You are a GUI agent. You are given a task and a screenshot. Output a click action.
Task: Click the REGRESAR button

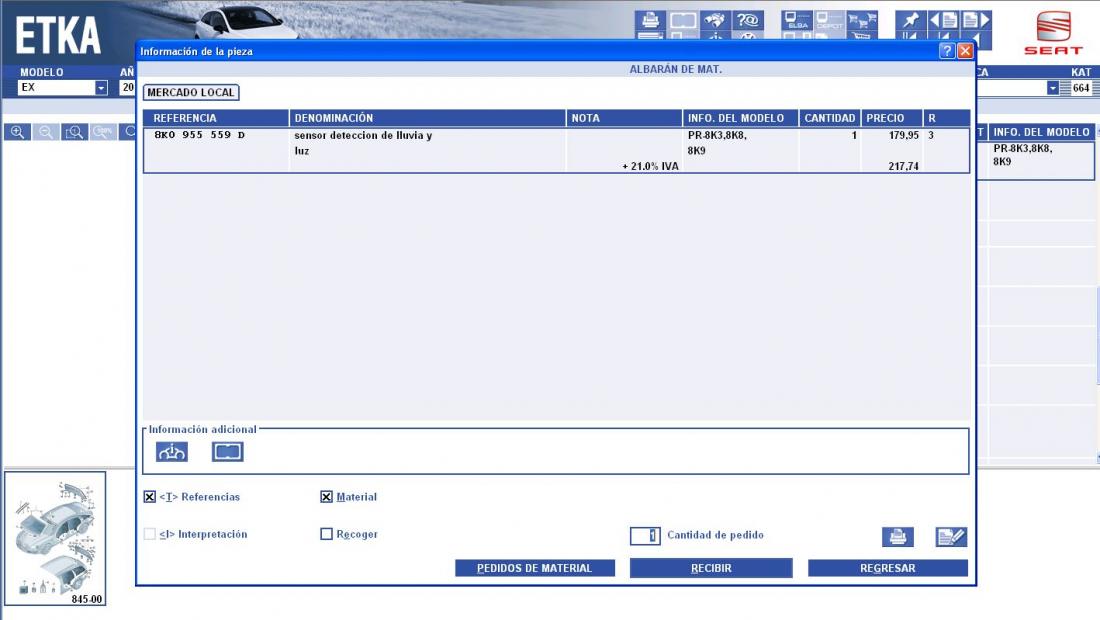pos(887,568)
